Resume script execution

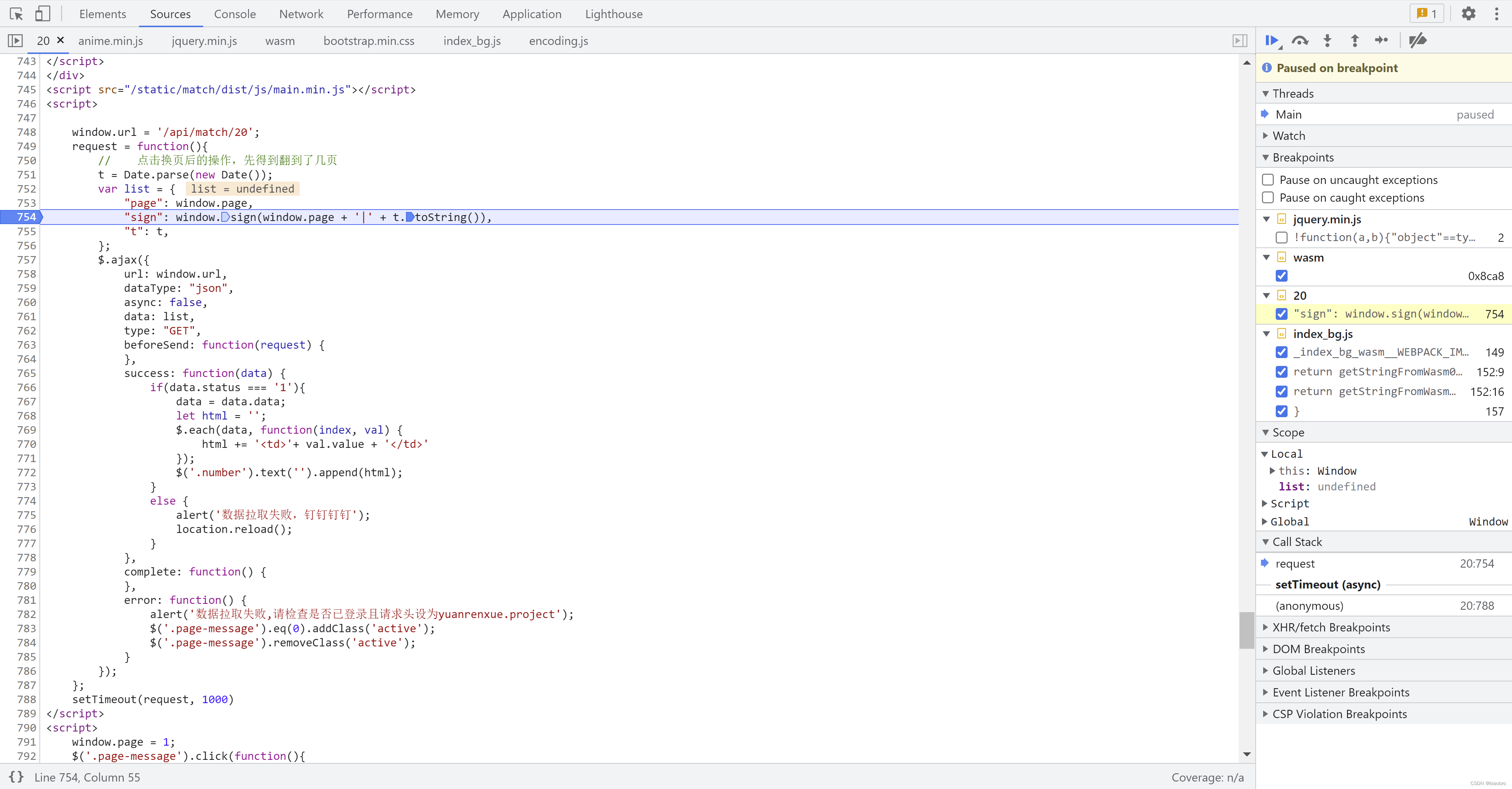[x=1273, y=41]
